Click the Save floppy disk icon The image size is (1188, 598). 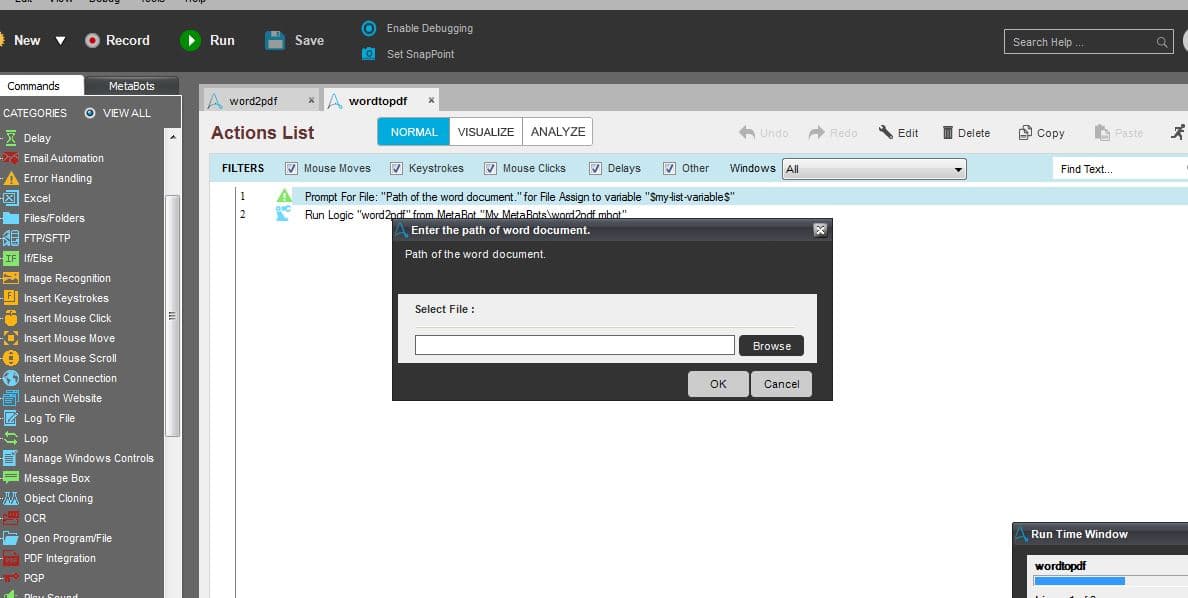pos(275,40)
